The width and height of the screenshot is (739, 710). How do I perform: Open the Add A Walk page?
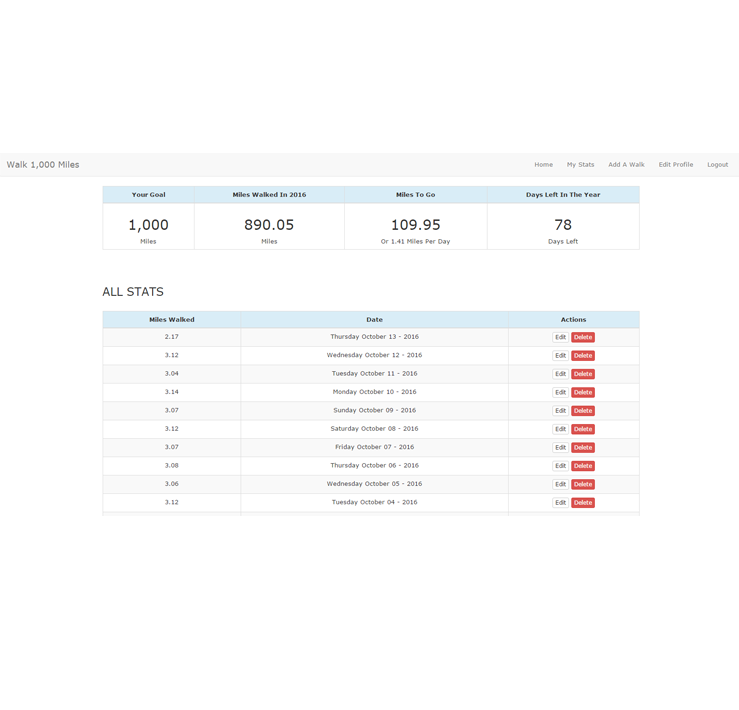pos(626,165)
